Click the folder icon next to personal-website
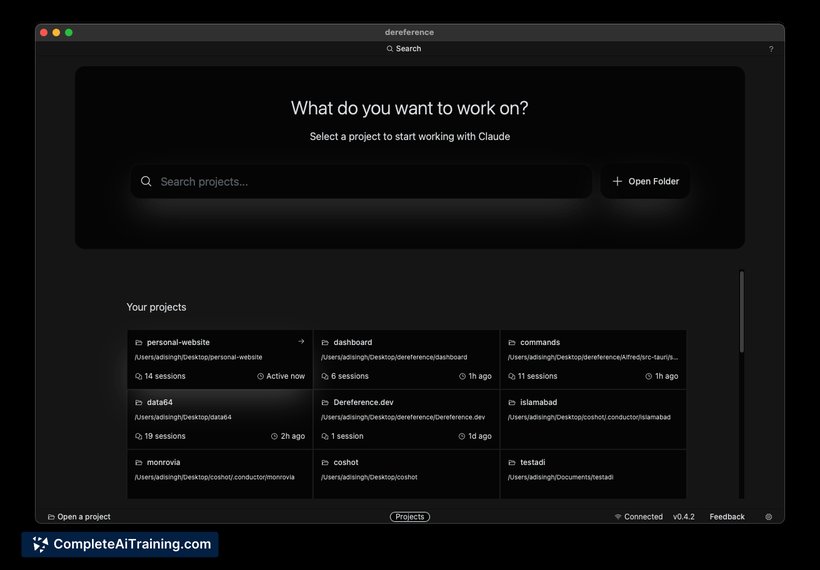 (x=139, y=343)
